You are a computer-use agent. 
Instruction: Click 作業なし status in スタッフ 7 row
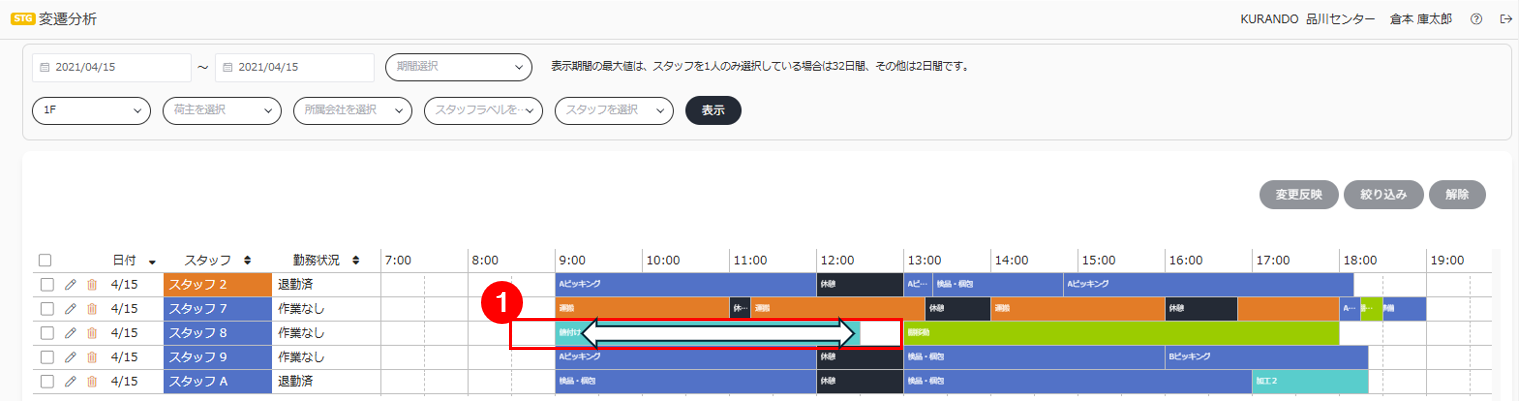click(301, 308)
